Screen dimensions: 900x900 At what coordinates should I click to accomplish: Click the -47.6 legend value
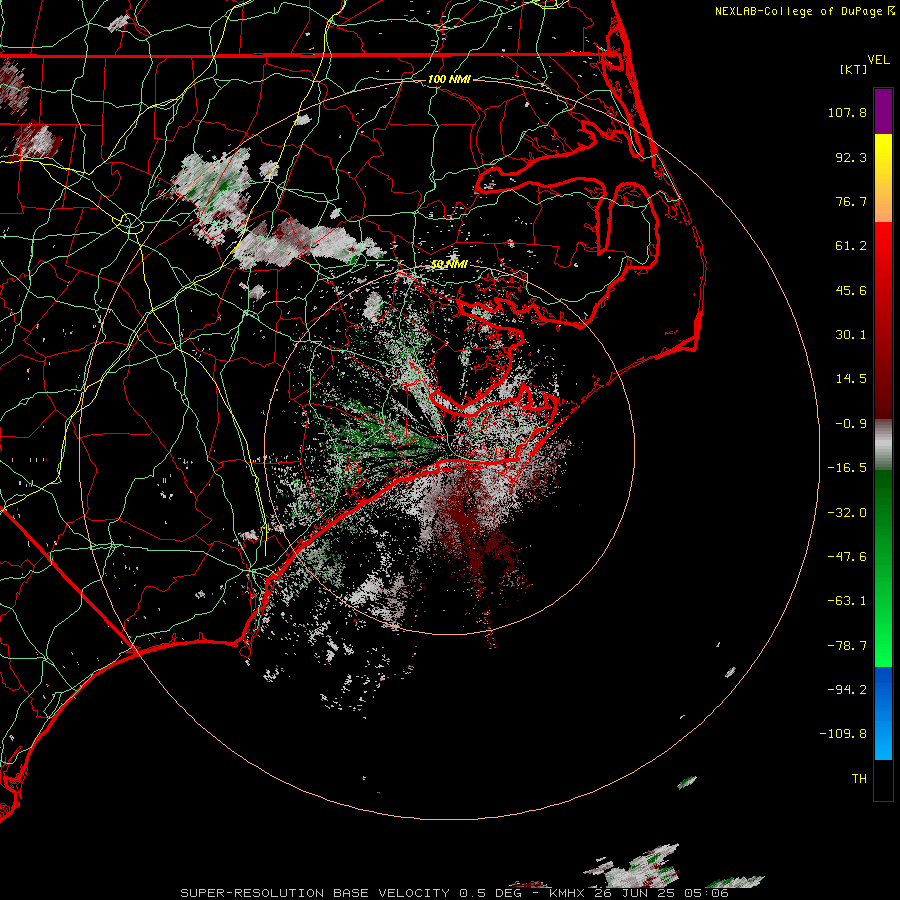click(x=847, y=557)
